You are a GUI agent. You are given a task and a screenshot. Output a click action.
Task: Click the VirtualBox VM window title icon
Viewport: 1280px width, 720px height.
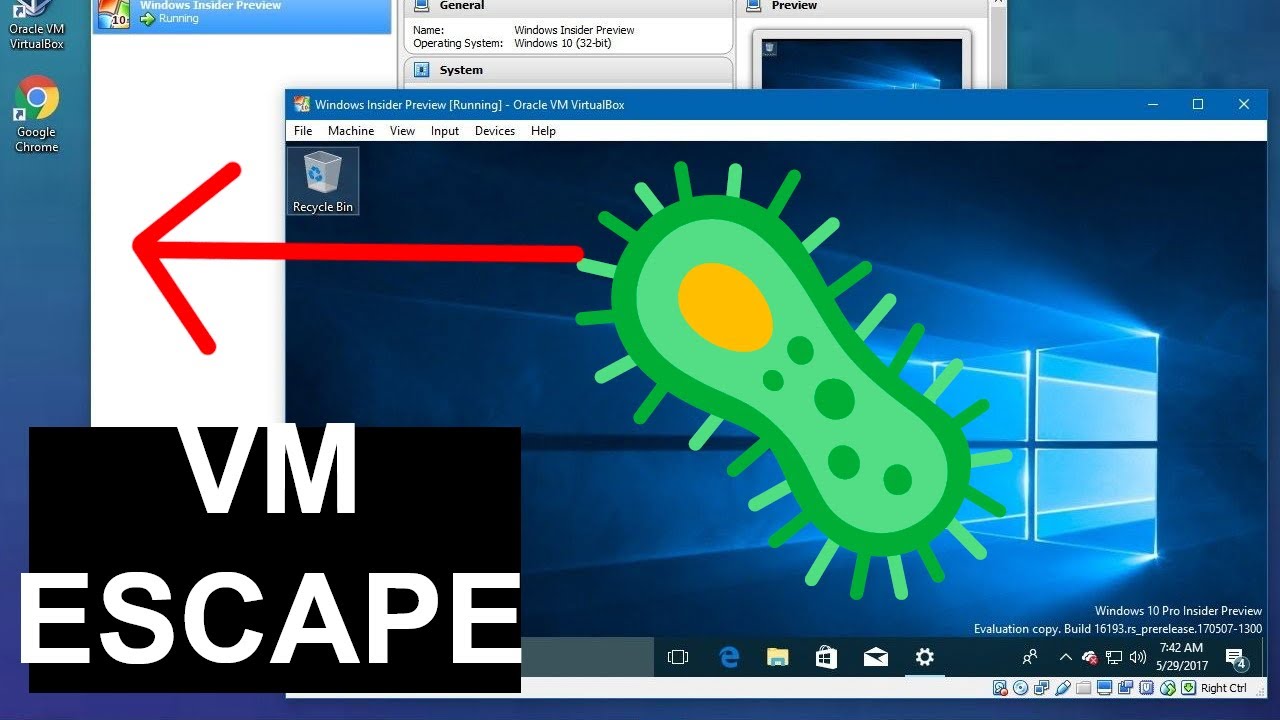click(x=301, y=104)
